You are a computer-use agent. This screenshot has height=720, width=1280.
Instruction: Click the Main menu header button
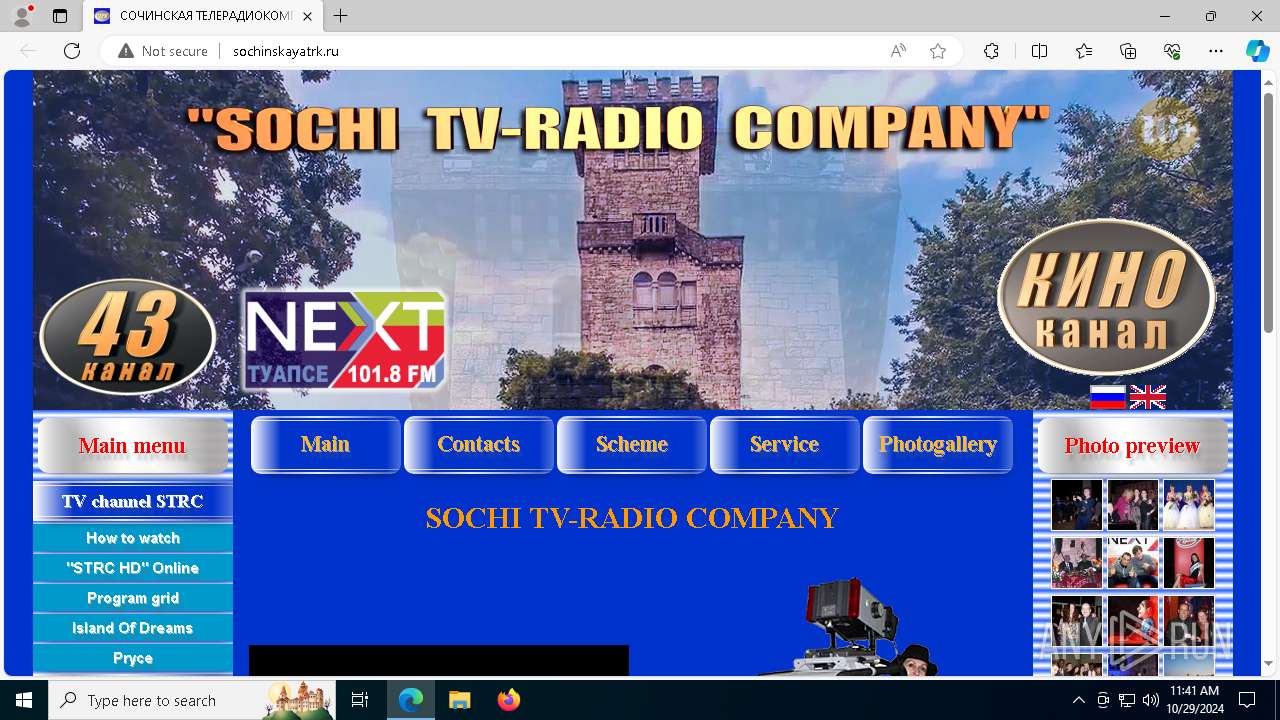132,445
